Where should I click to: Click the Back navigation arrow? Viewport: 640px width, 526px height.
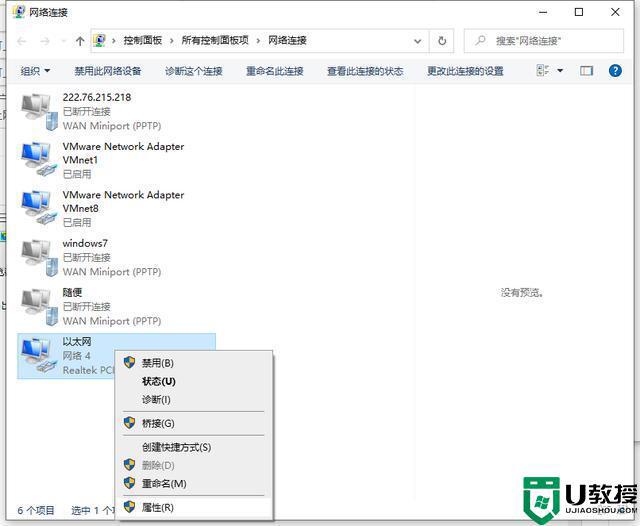click(22, 41)
